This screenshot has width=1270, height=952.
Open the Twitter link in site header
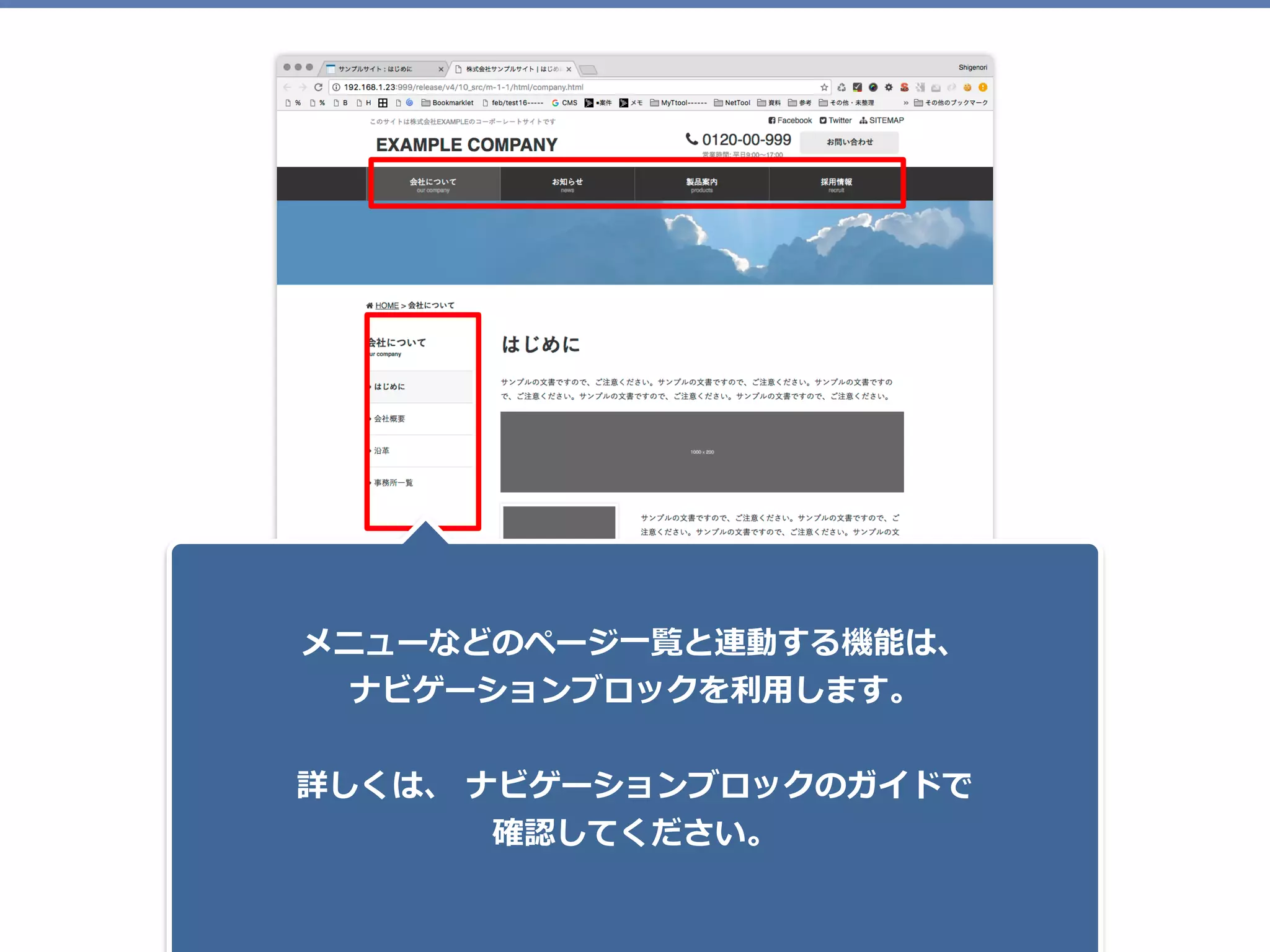point(835,120)
